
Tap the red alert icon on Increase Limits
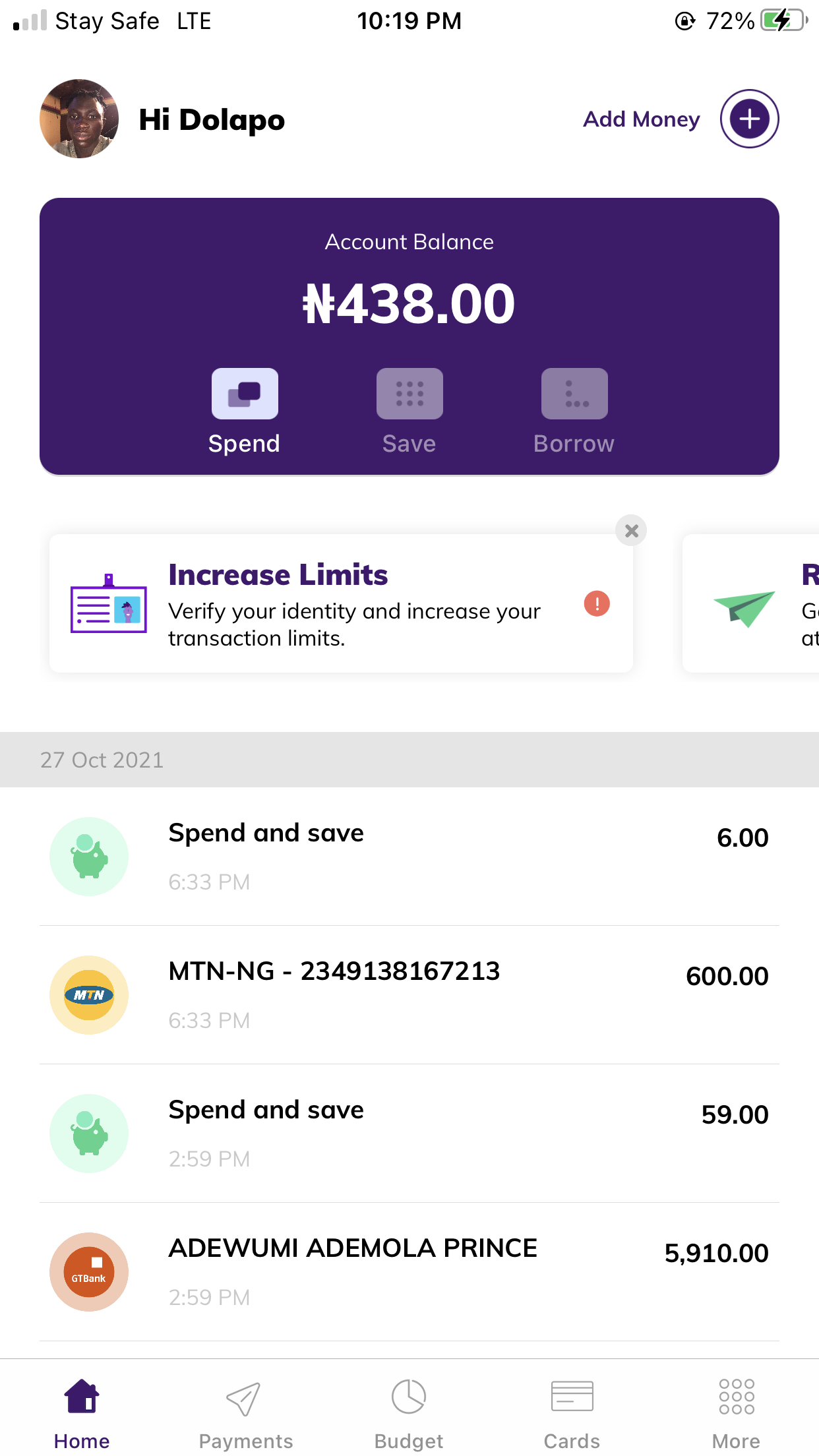[597, 603]
